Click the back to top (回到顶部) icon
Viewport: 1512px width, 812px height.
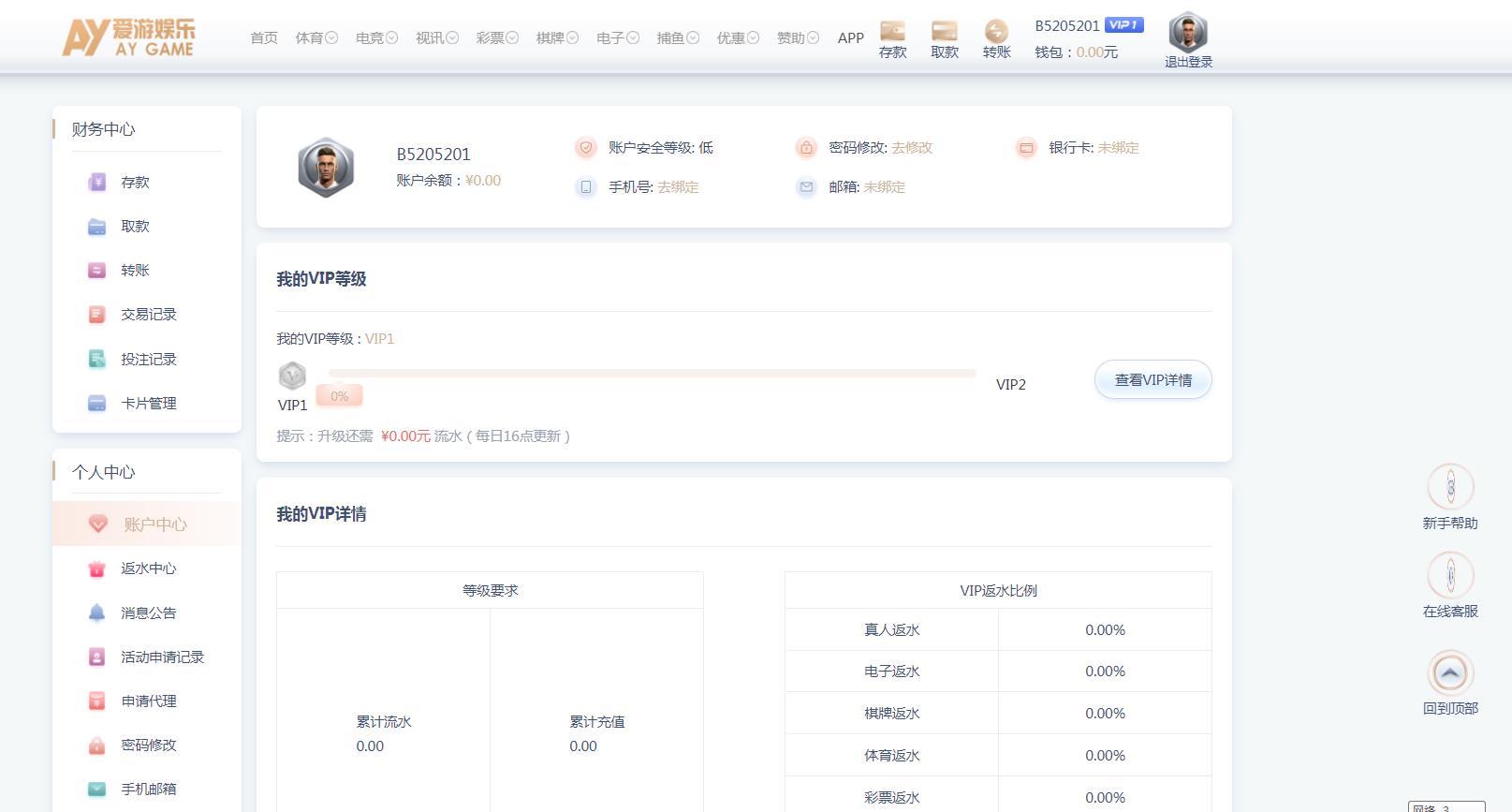(1450, 672)
